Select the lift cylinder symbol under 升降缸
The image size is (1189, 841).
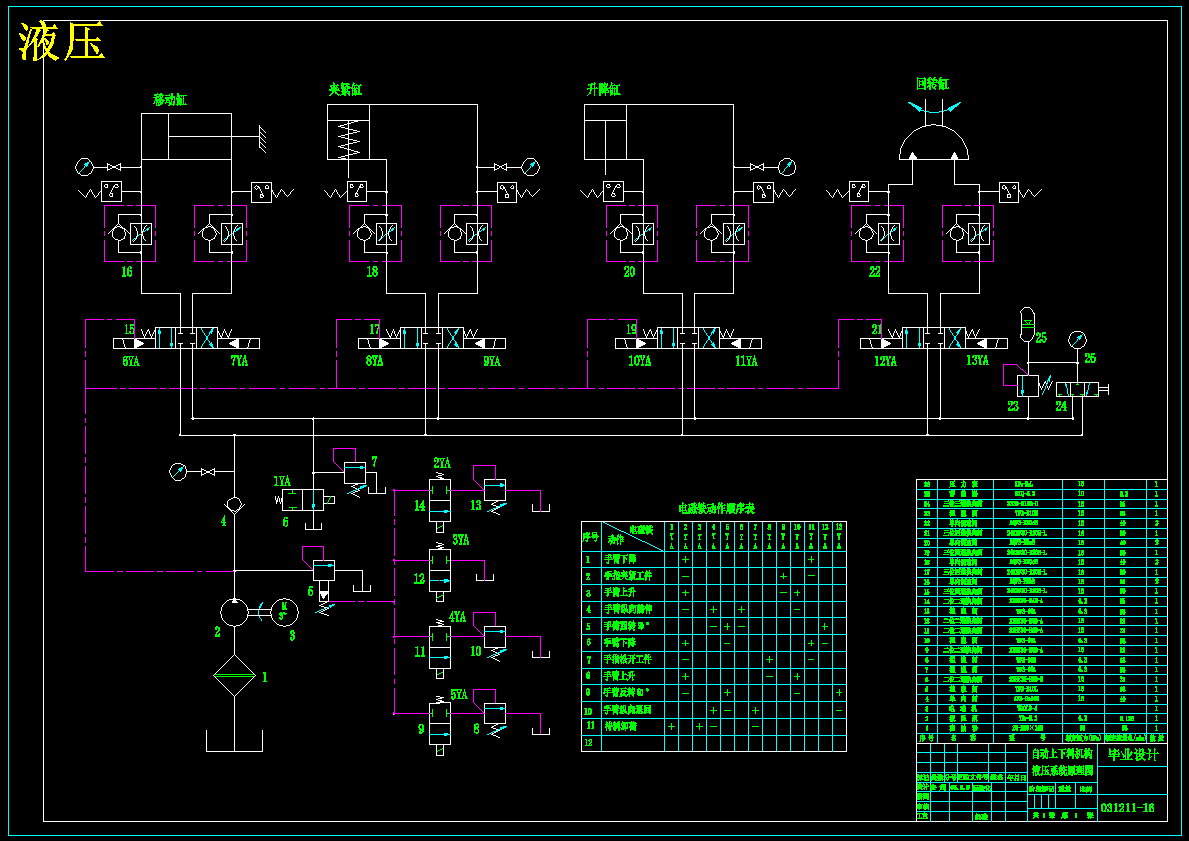605,132
